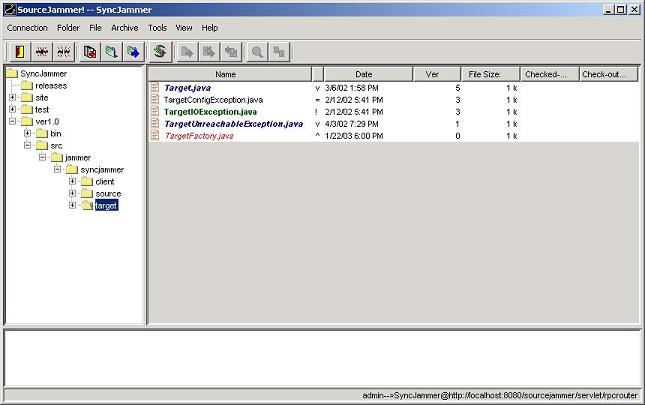
Task: Collapse the ver1.0 folder node
Action: point(12,121)
